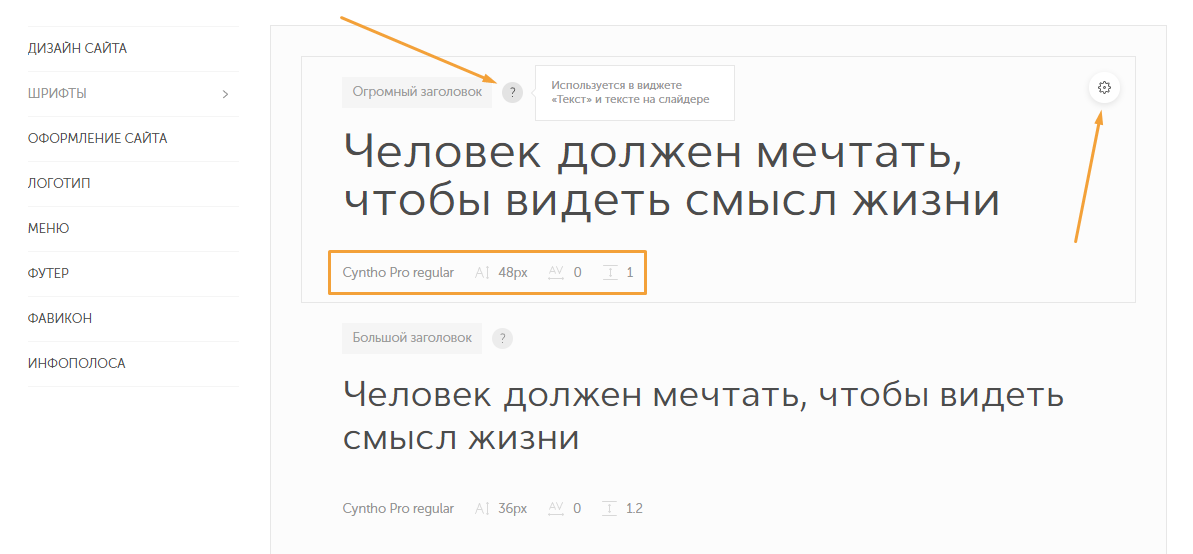Click the help icon beside Большой заголовок
The height and width of the screenshot is (554, 1193).
point(502,338)
